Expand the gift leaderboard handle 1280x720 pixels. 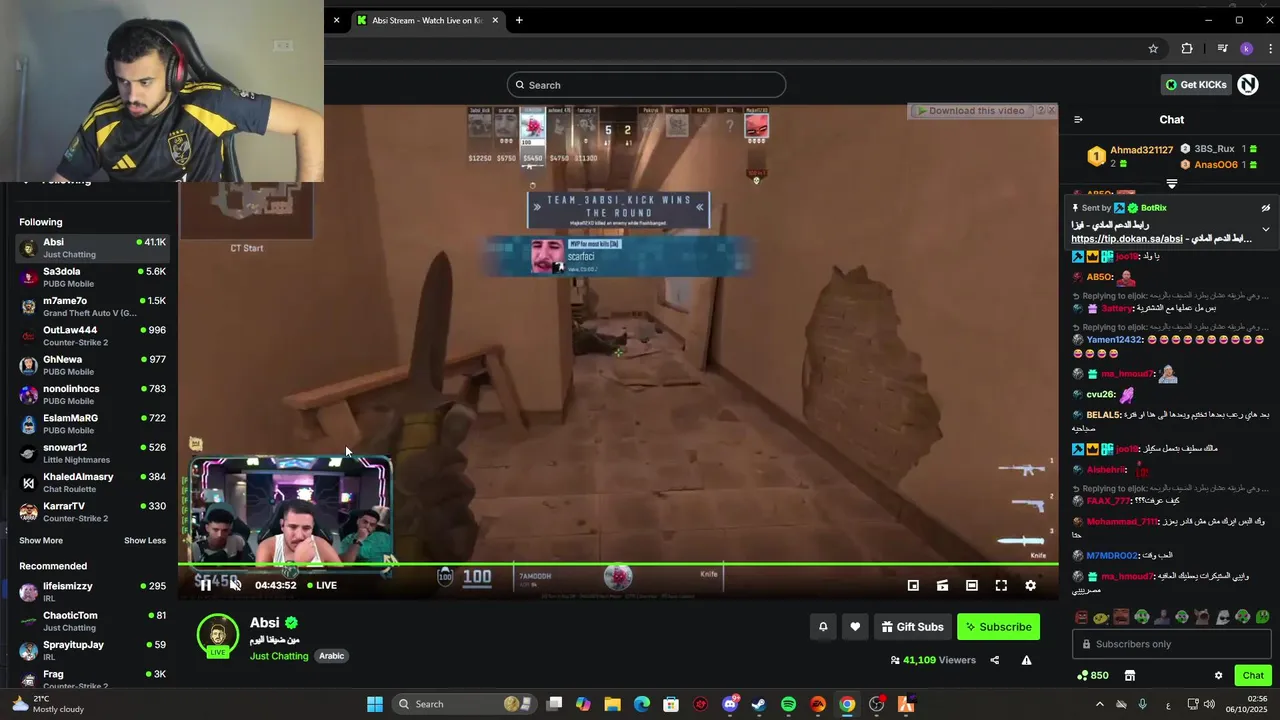click(1172, 184)
